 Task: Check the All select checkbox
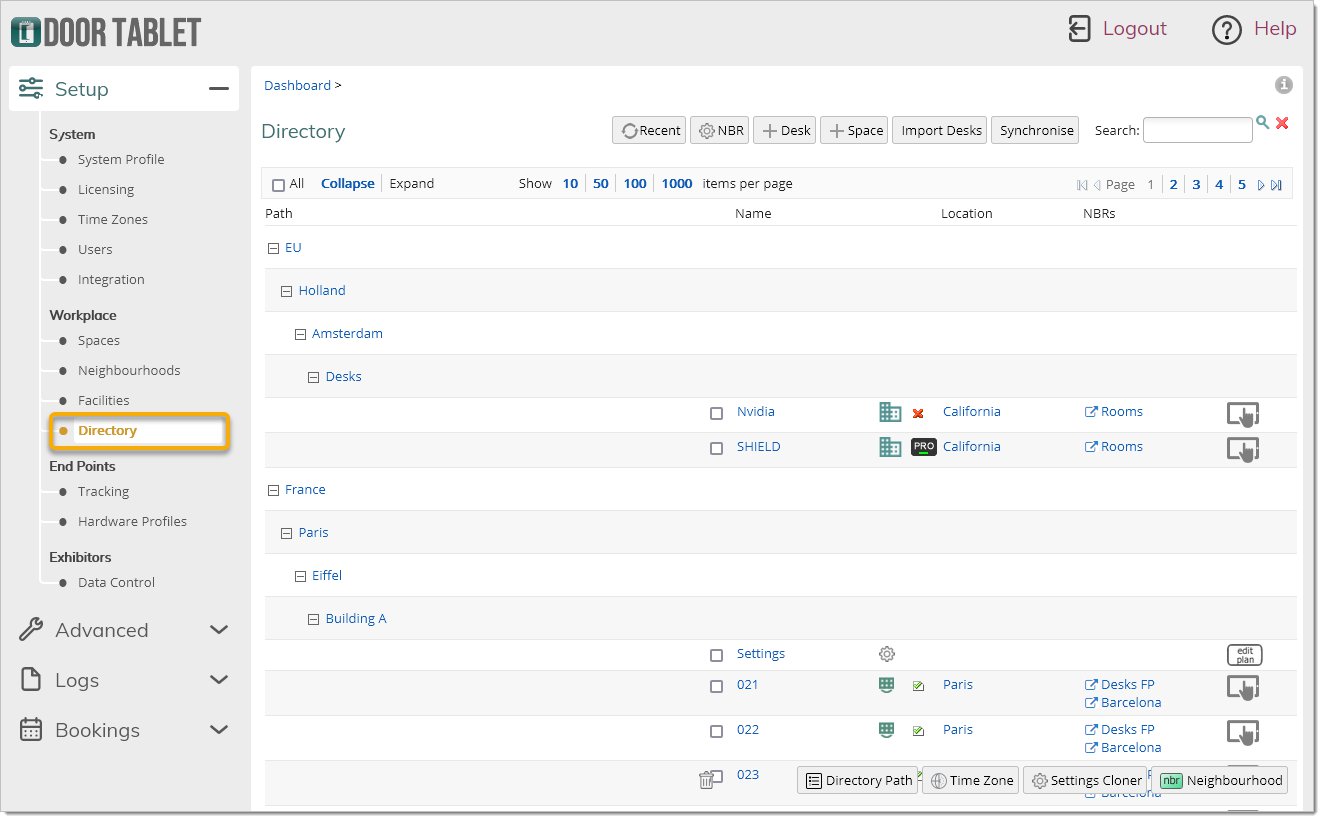278,185
